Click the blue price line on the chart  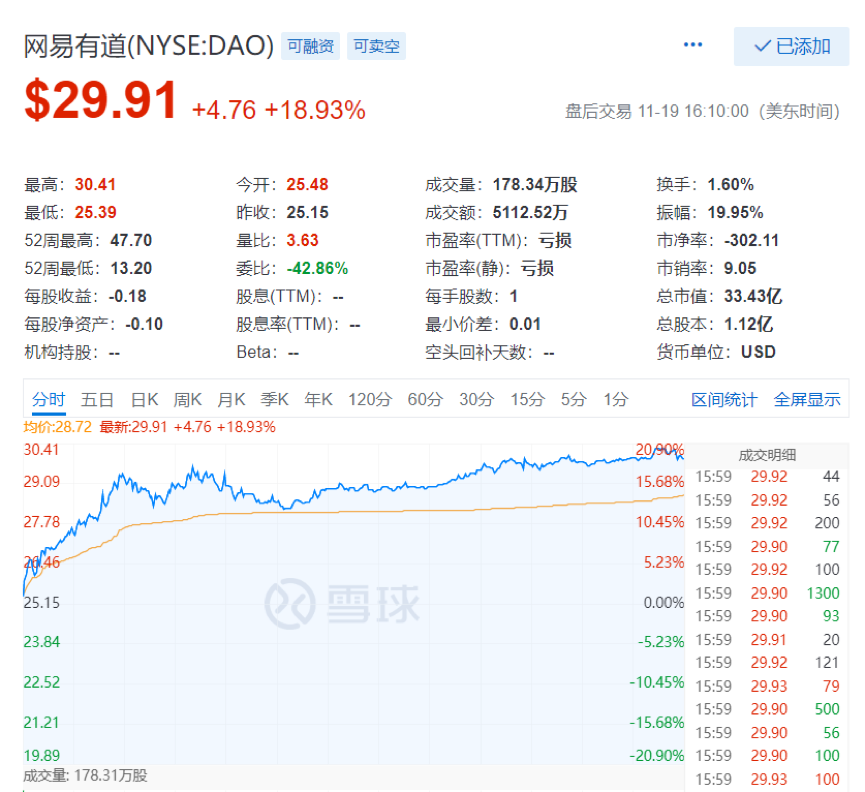coord(353,487)
